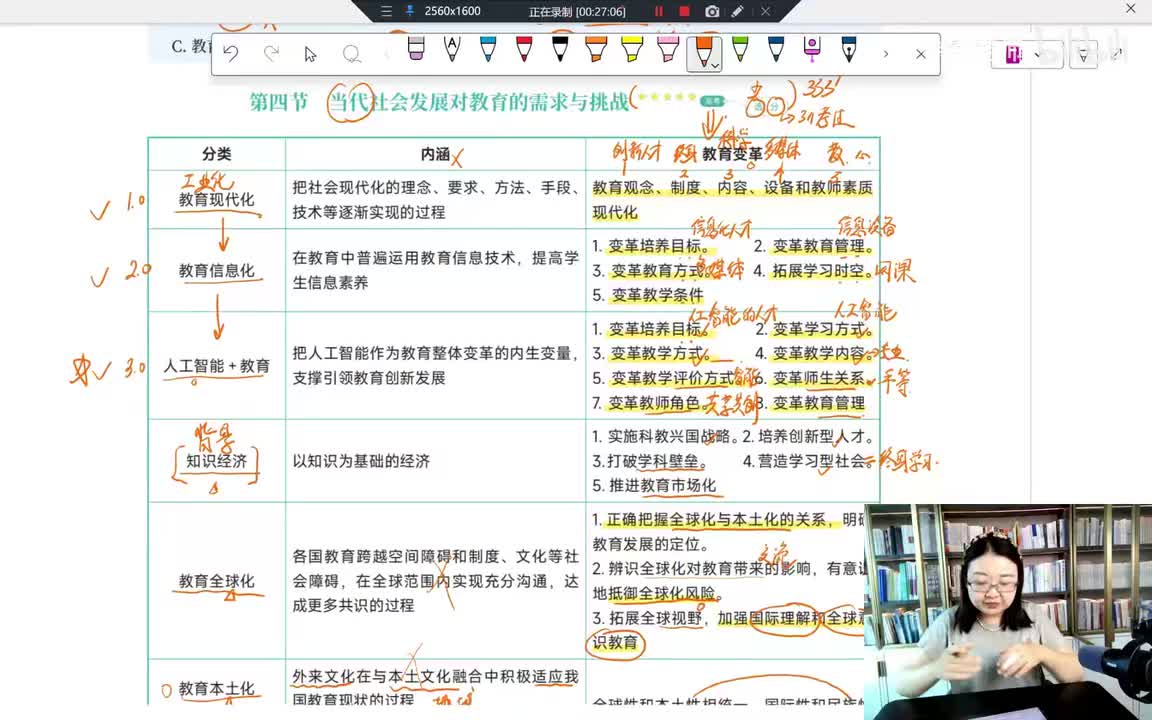Screen dimensions: 1152x720
Task: Click 推进教育市场化 item
Action: [654, 485]
